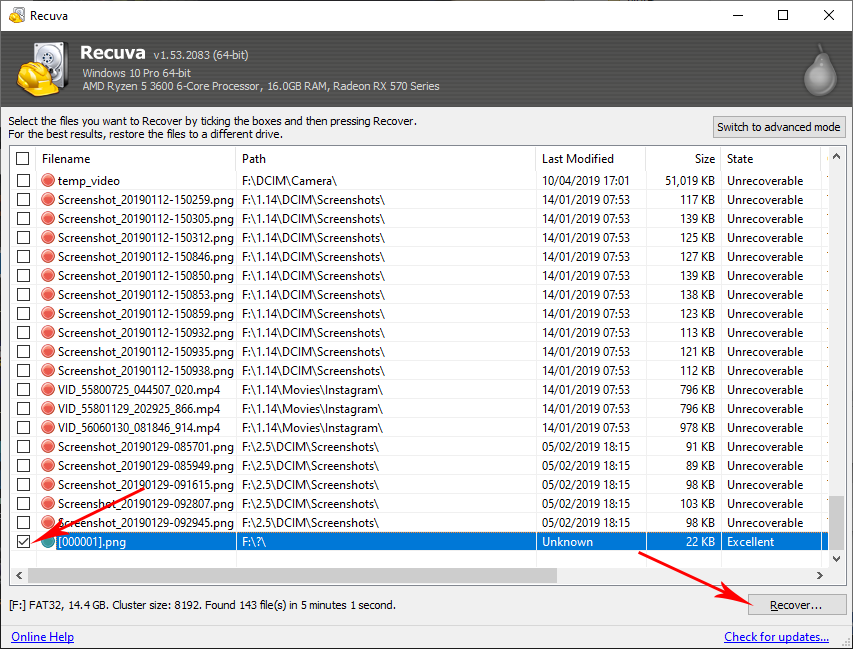The height and width of the screenshot is (649, 853).
Task: Maximize the Recuva window
Action: (x=783, y=15)
